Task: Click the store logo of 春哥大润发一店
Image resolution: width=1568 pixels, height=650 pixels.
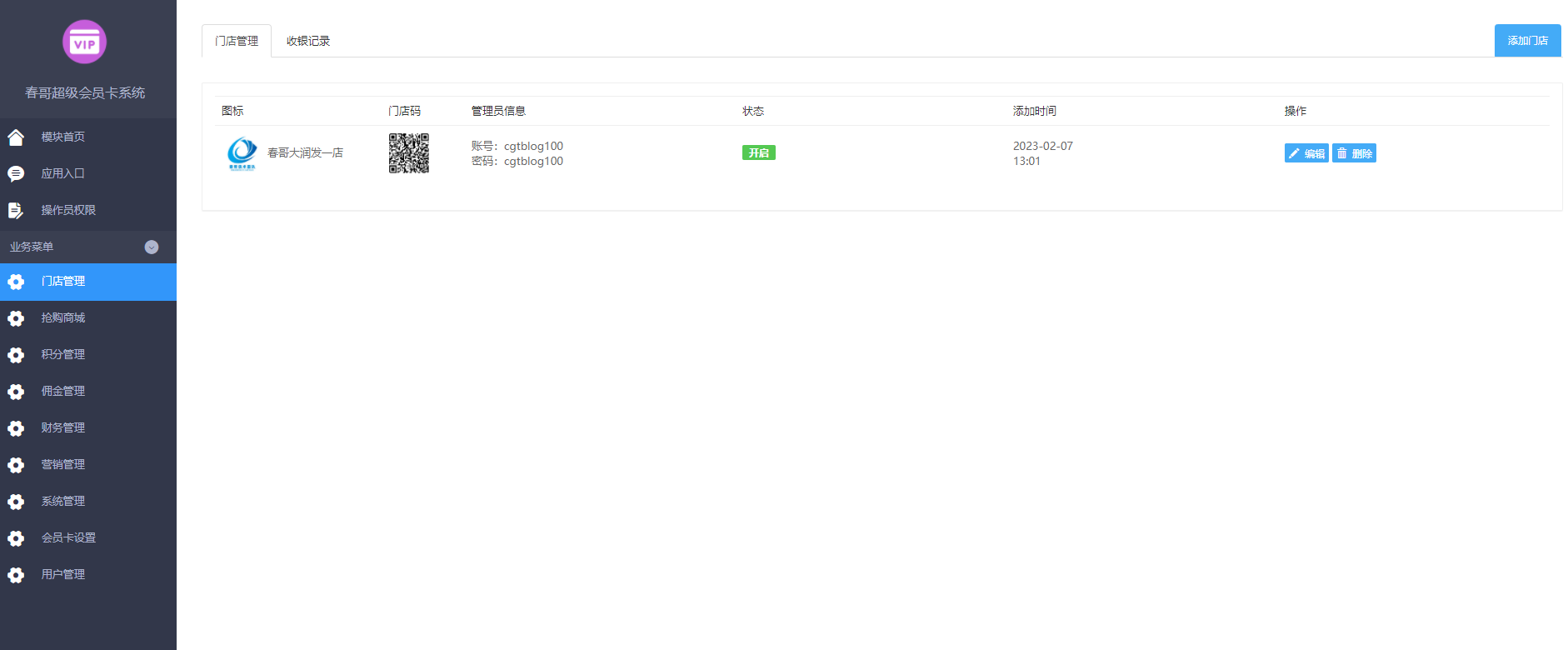Action: coord(242,153)
